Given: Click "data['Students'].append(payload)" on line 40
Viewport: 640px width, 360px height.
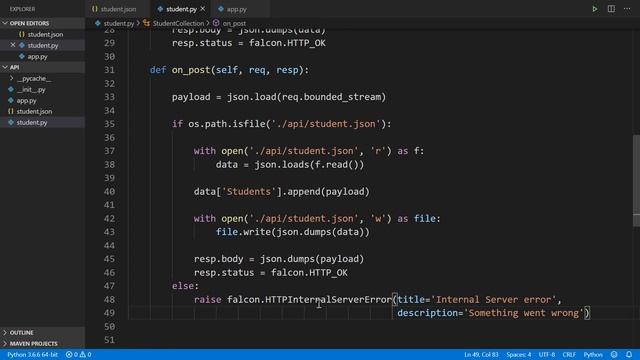Looking at the screenshot, I should click(282, 192).
